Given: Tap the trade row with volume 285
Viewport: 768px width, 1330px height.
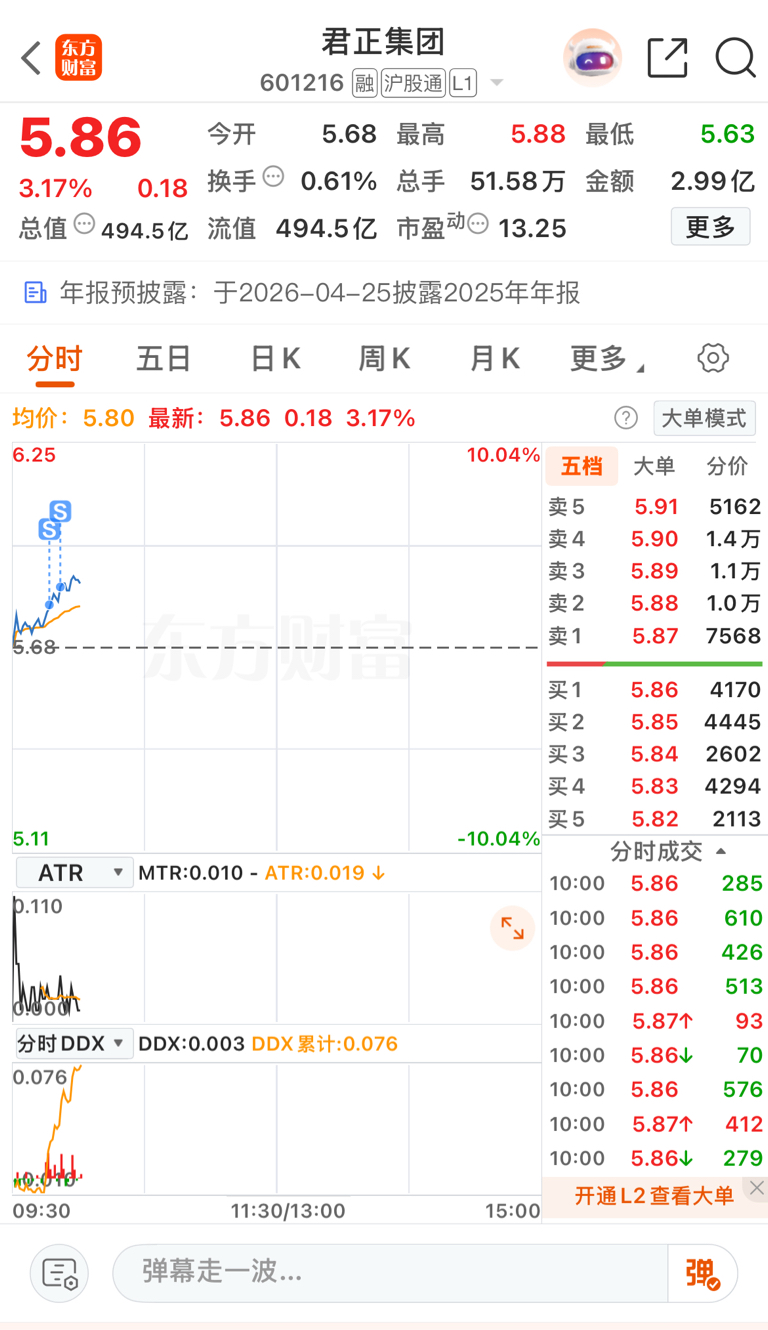Looking at the screenshot, I should (x=654, y=883).
